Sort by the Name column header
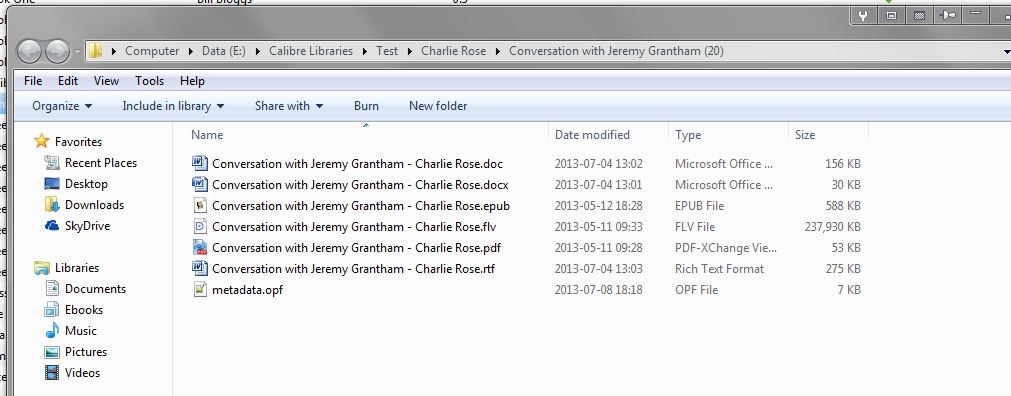 click(207, 135)
